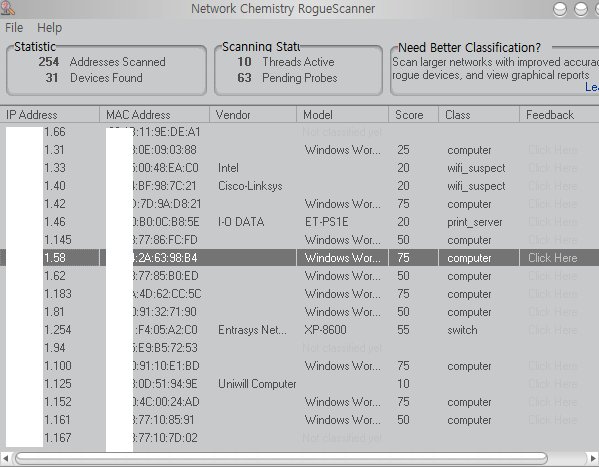Click the Feedback column header
This screenshot has width=599, height=467.
(x=559, y=115)
